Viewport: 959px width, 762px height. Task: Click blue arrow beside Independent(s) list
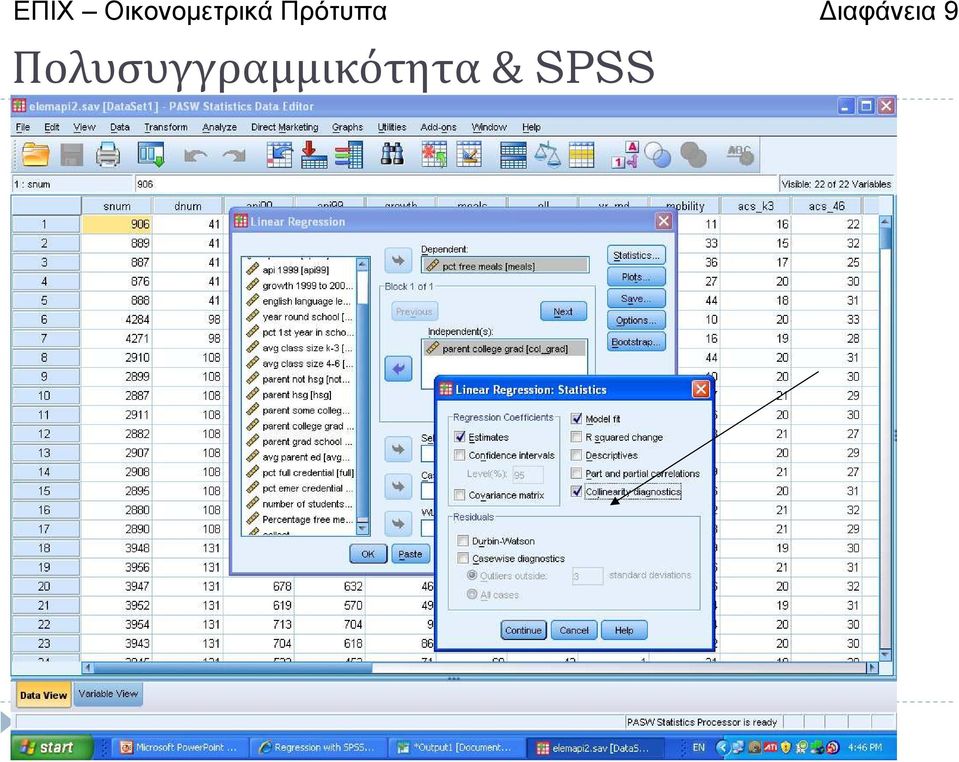tap(398, 369)
